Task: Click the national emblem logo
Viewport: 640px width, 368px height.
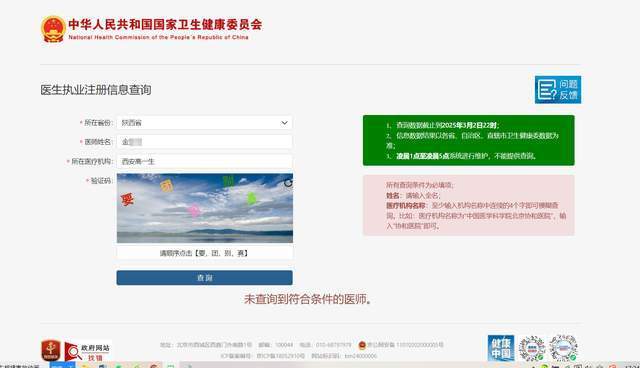Action: click(x=53, y=29)
